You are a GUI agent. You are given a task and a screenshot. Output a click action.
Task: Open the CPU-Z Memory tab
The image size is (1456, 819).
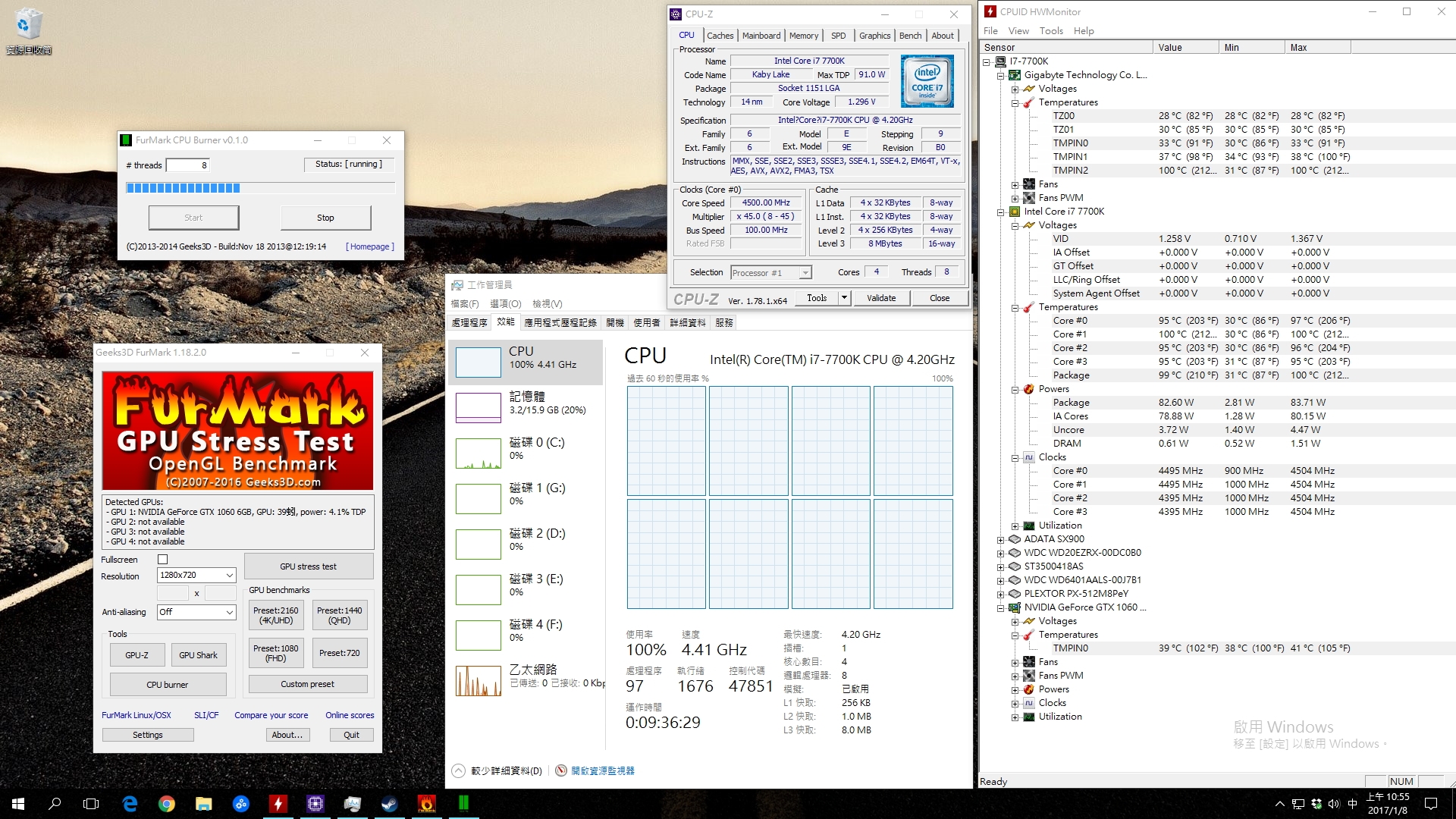click(803, 36)
